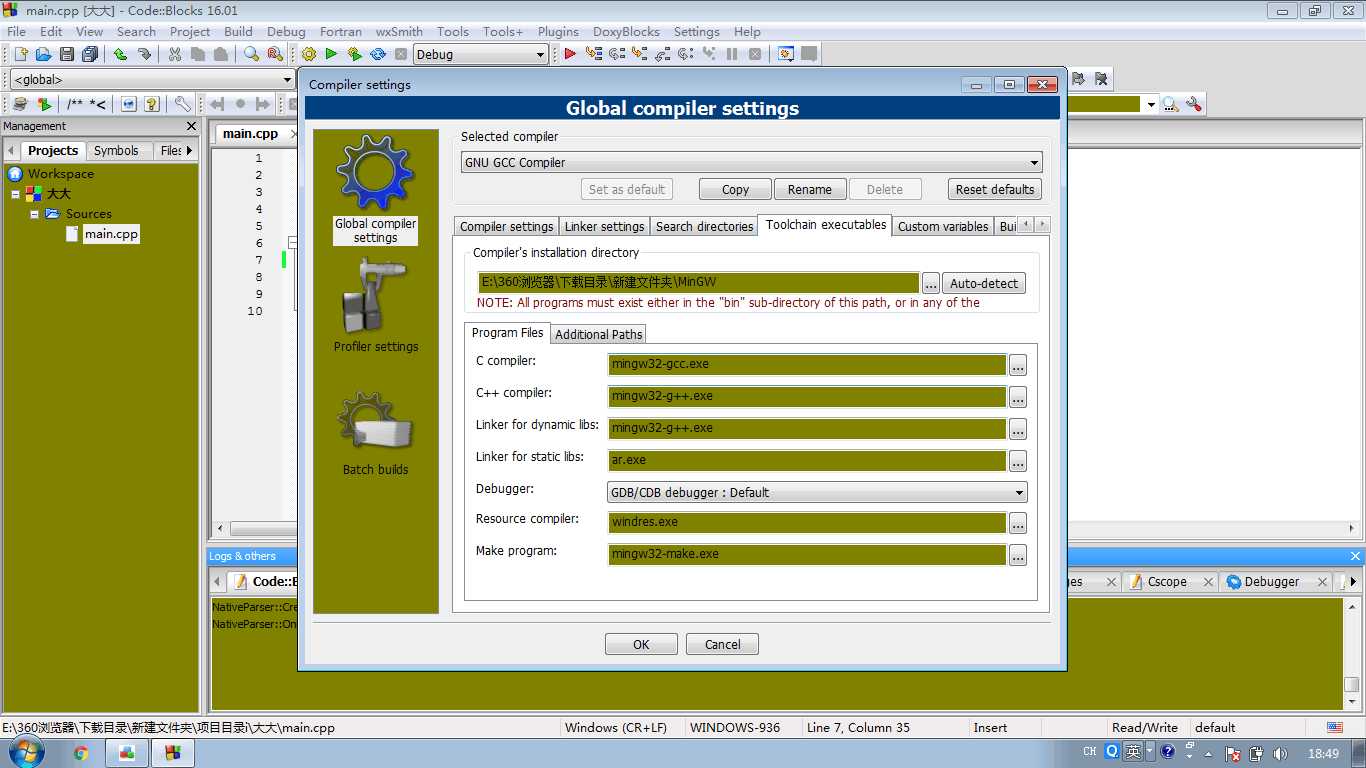Switch to the Search directories tab
The image size is (1366, 768).
pyautogui.click(x=704, y=226)
